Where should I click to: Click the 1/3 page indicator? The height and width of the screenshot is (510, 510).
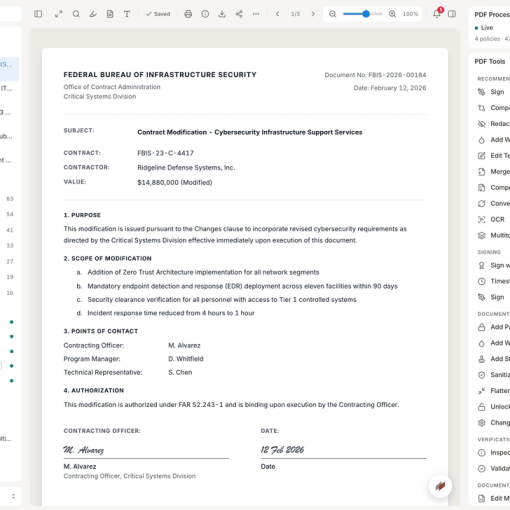click(295, 14)
